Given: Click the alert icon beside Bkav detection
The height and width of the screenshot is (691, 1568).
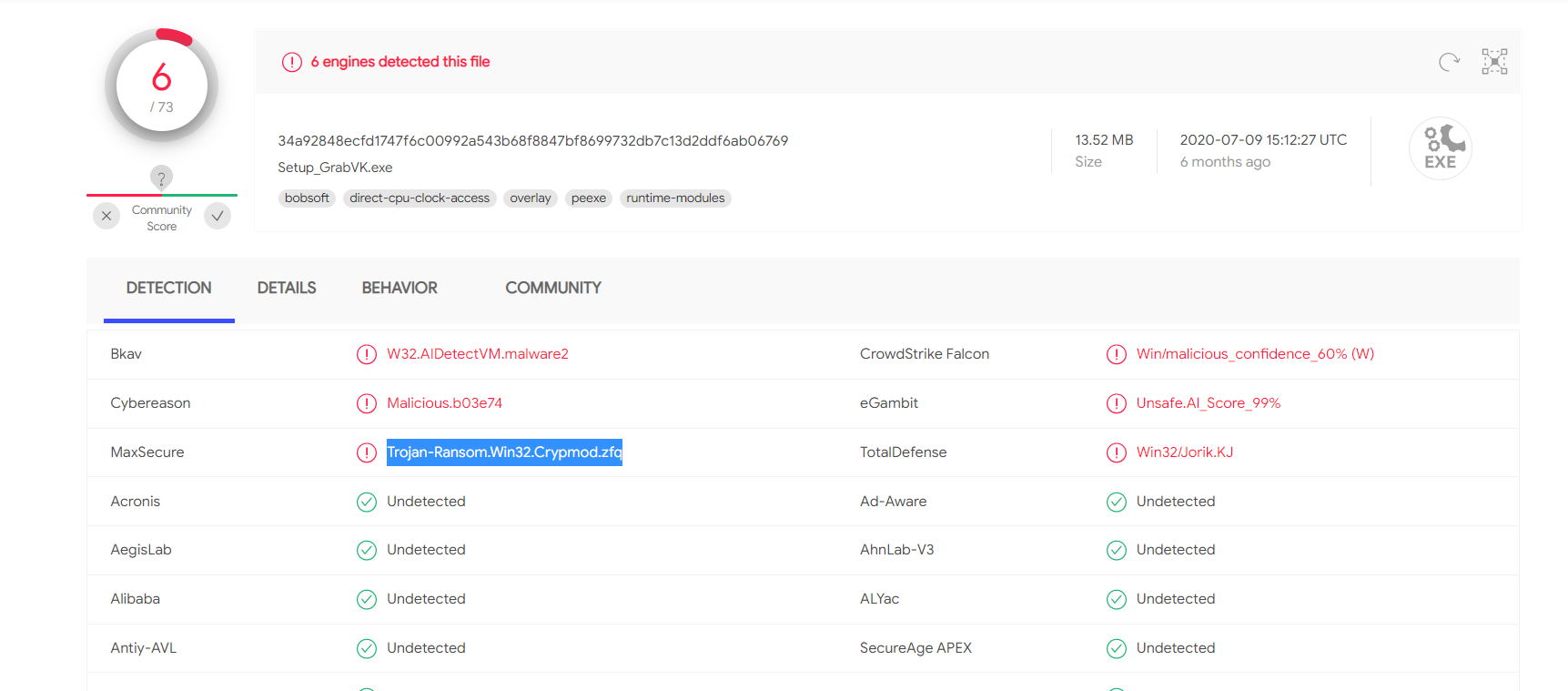Looking at the screenshot, I should pos(367,354).
